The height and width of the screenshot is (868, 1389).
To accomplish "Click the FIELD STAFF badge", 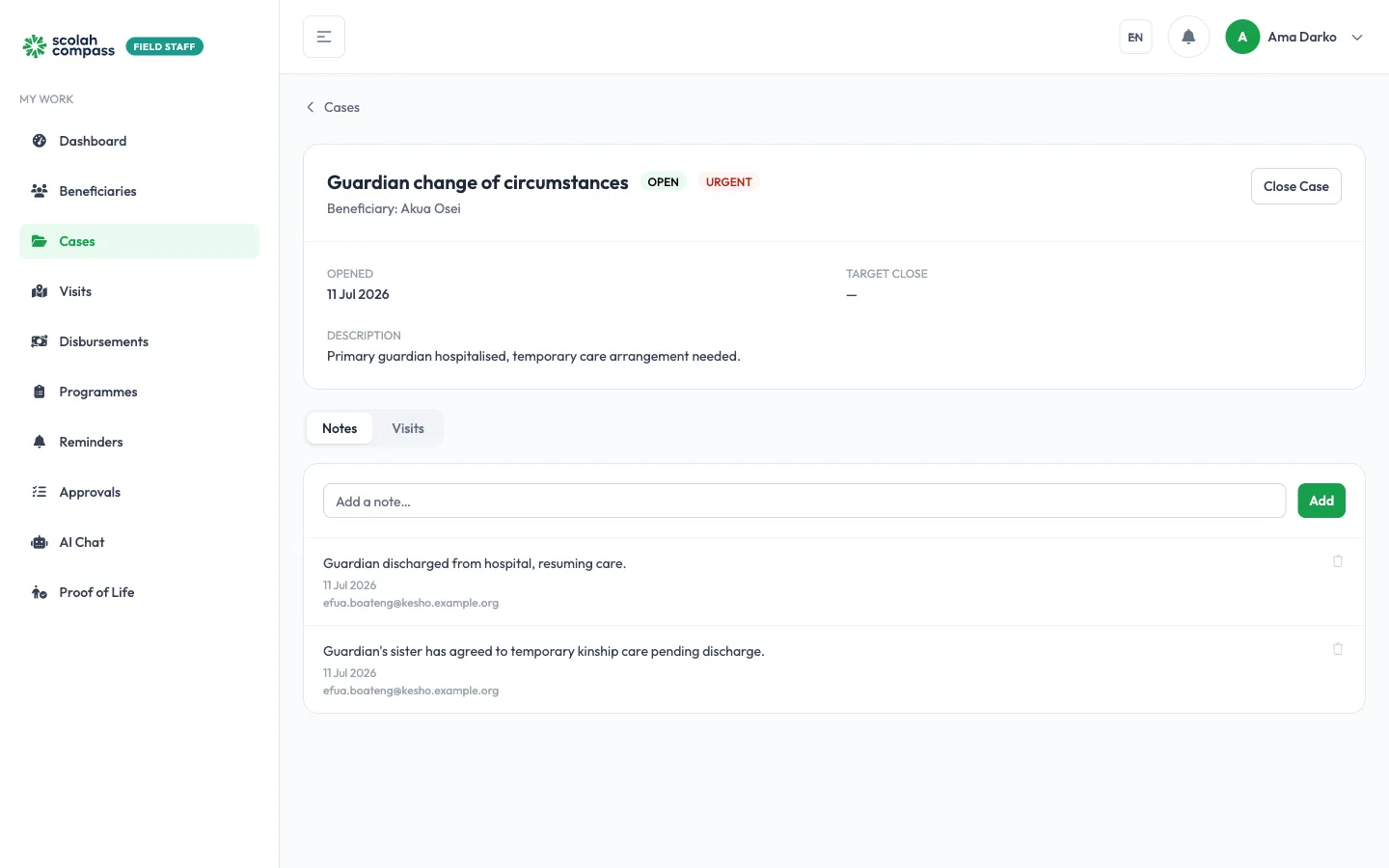I will click(x=165, y=46).
